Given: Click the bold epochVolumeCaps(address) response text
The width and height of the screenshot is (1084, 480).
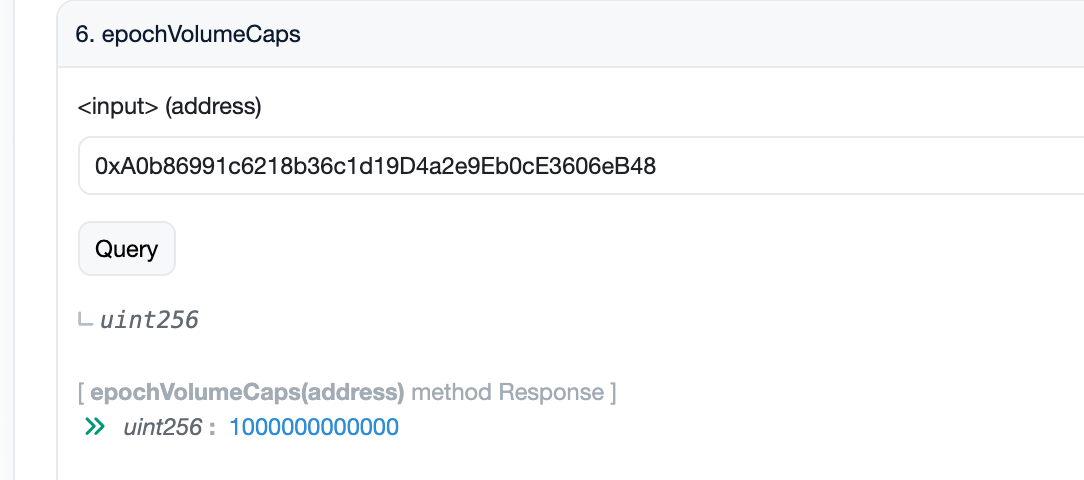Looking at the screenshot, I should coord(247,391).
